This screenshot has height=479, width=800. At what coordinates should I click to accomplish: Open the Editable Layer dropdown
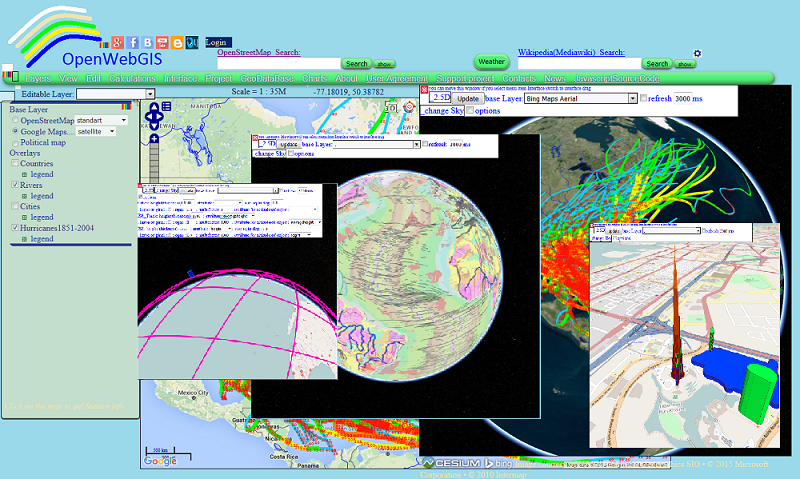[x=115, y=94]
